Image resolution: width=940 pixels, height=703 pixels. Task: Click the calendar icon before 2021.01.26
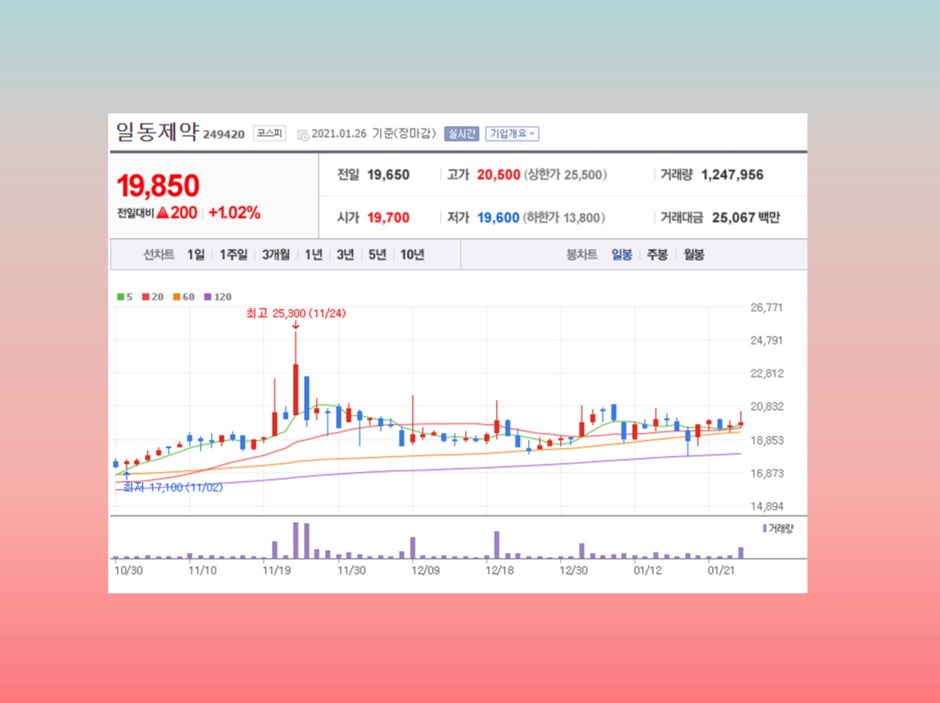pos(303,134)
